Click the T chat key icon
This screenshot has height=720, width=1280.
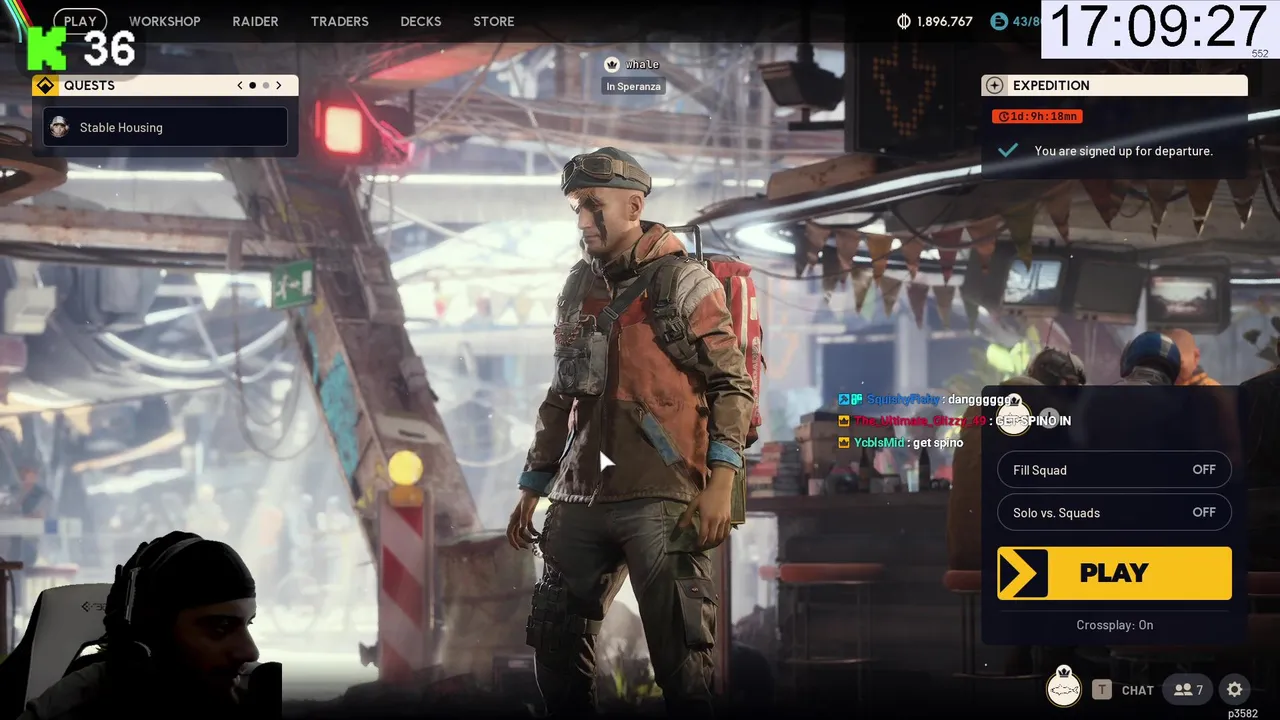1101,689
